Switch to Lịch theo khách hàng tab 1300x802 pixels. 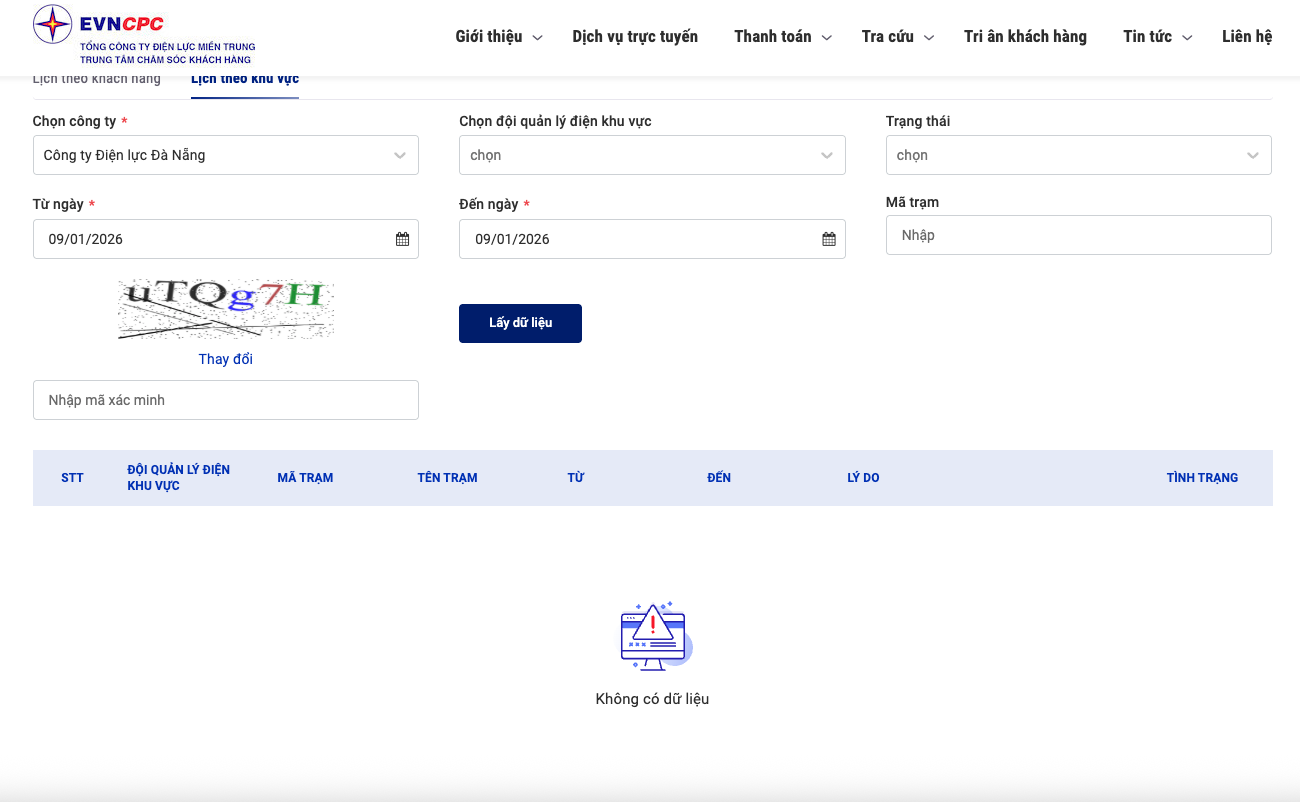[x=97, y=80]
